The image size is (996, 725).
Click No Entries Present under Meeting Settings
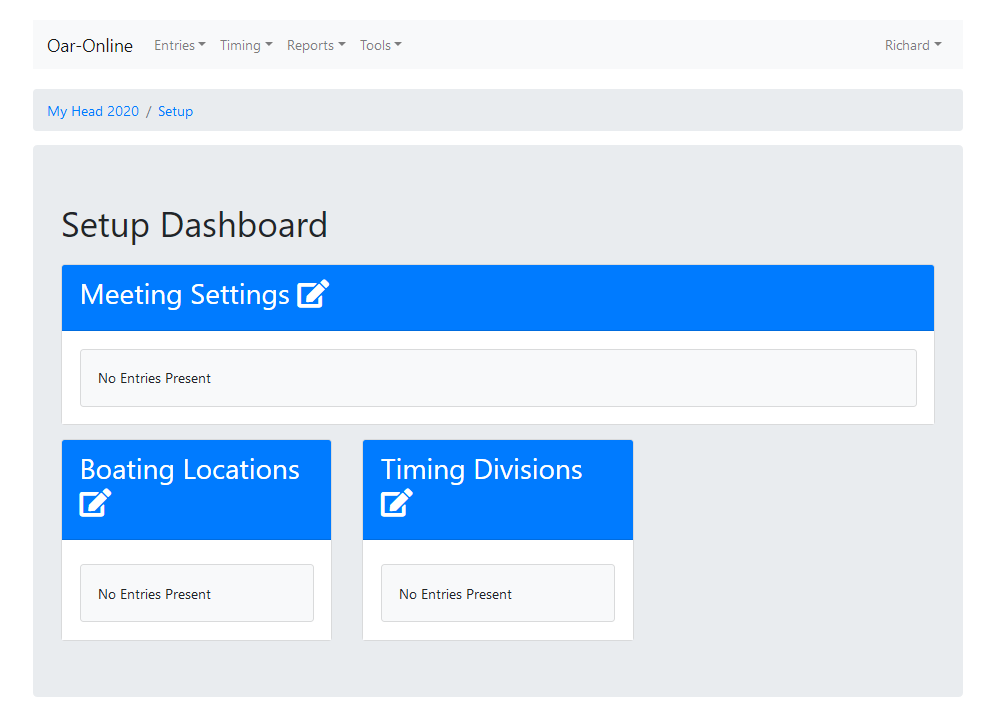tap(155, 378)
